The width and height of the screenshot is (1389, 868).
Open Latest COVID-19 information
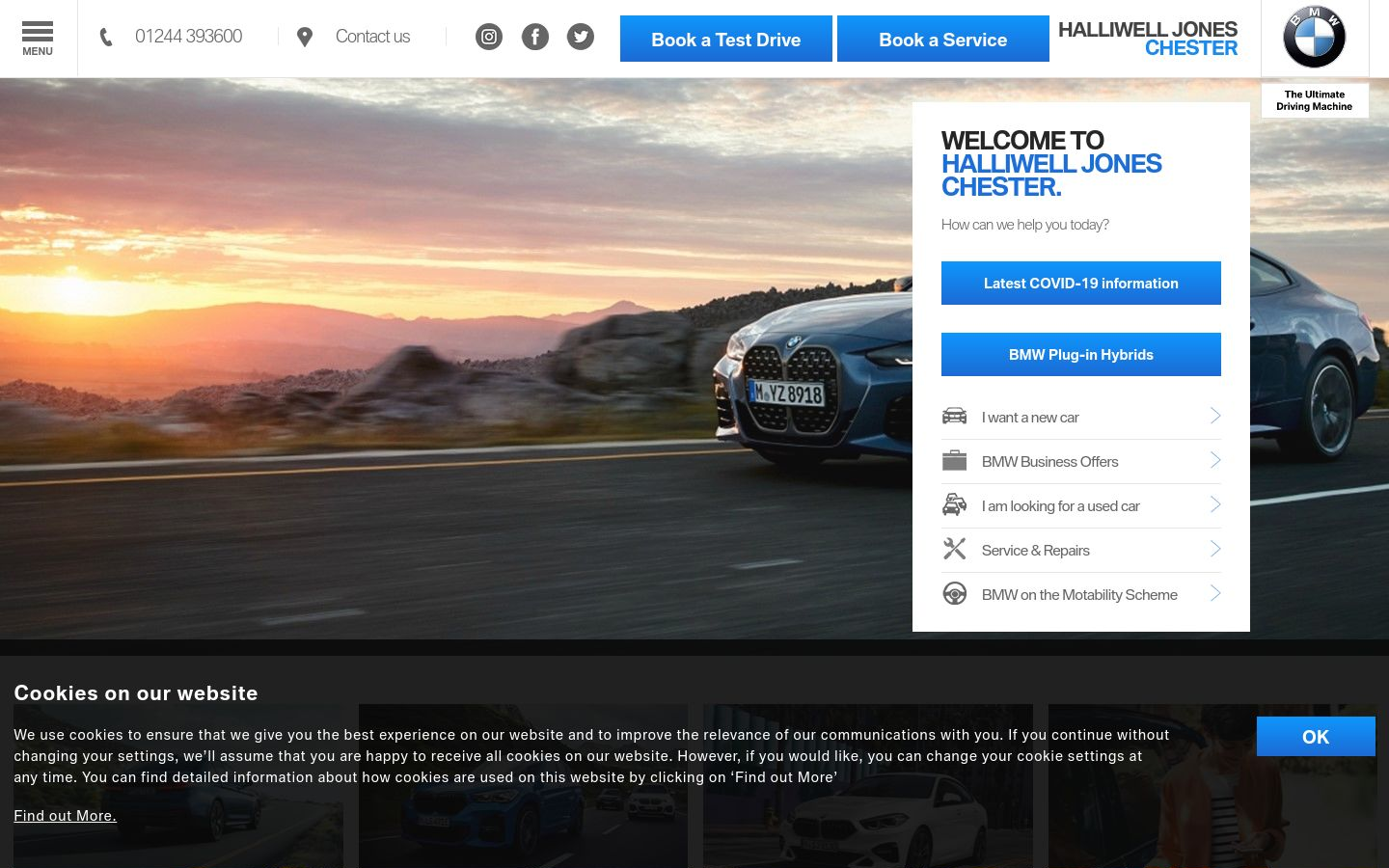[x=1081, y=283]
